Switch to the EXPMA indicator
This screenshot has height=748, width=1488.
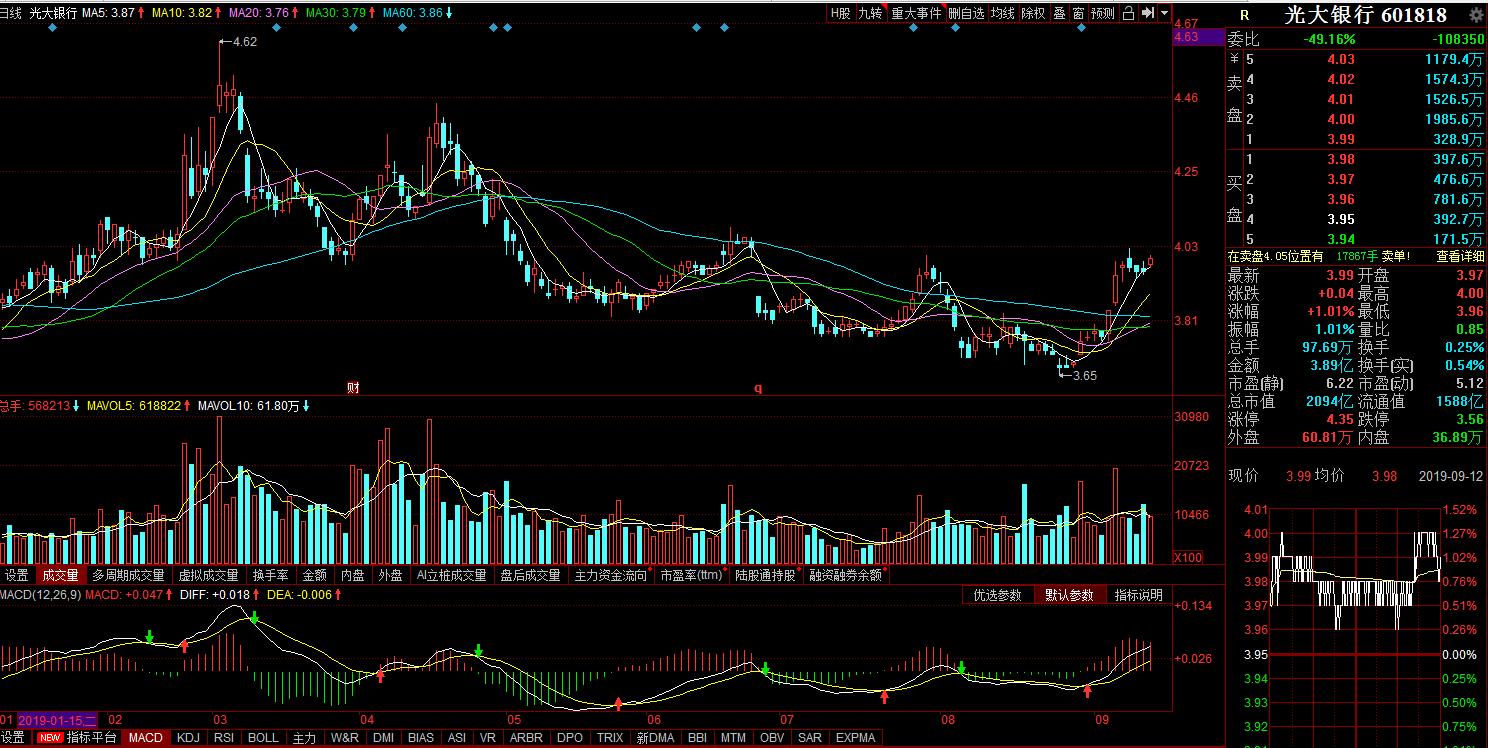coord(855,738)
